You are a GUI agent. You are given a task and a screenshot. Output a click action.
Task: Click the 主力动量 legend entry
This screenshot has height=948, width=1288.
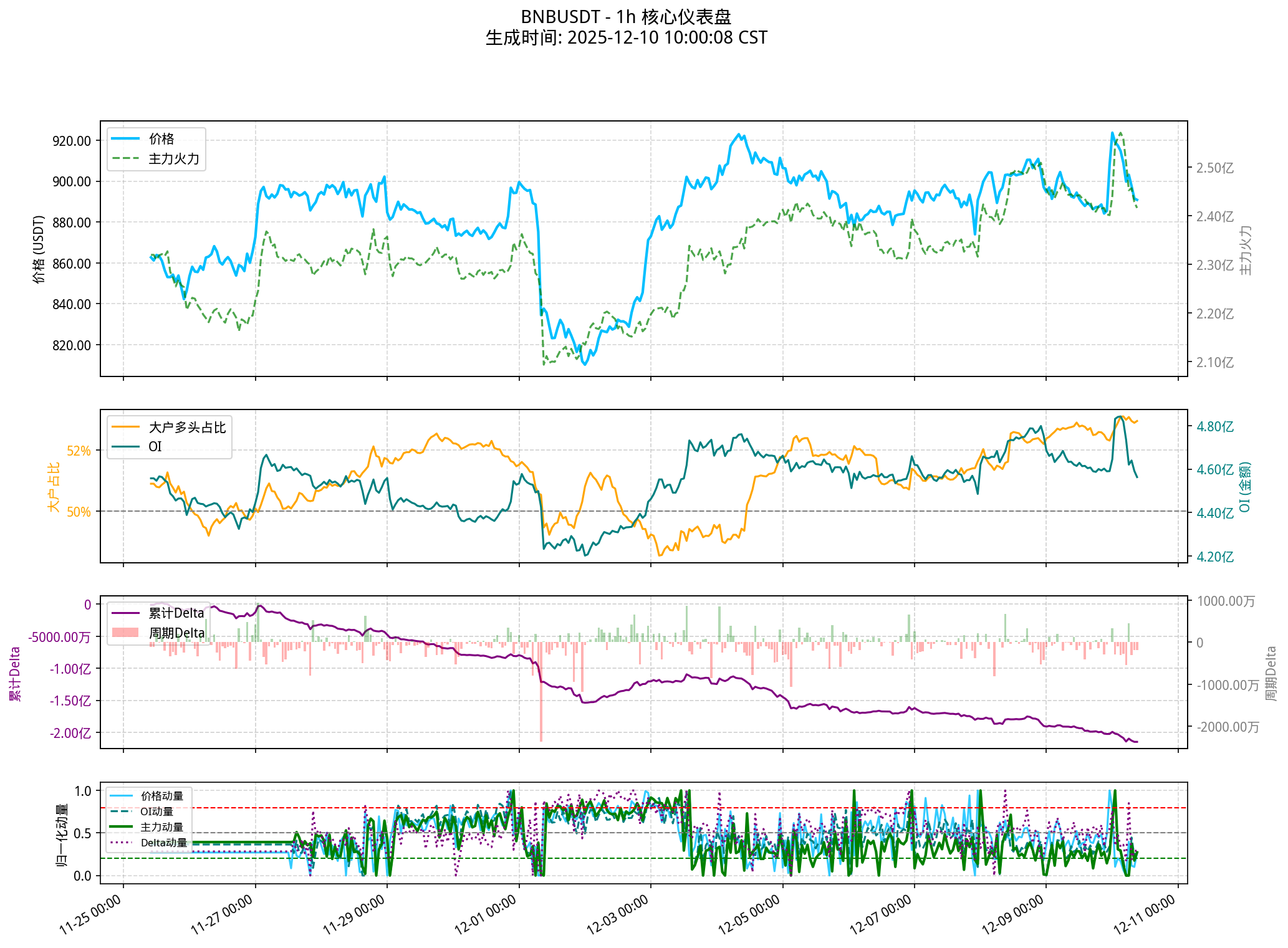click(162, 827)
